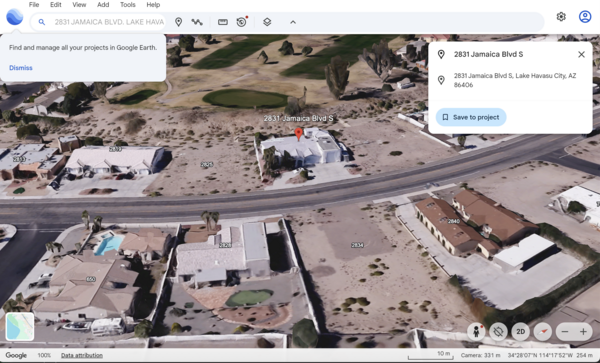This screenshot has width=600, height=363.
Task: Open Settings gear icon
Action: 561,16
